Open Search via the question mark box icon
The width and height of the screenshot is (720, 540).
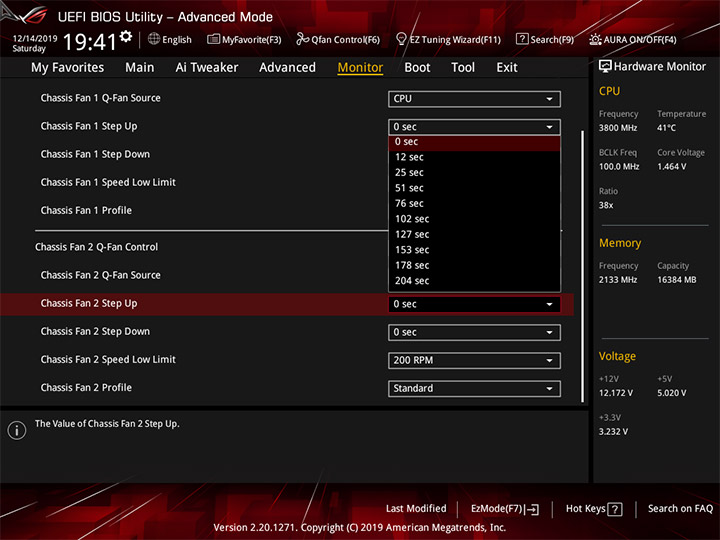[x=522, y=39]
